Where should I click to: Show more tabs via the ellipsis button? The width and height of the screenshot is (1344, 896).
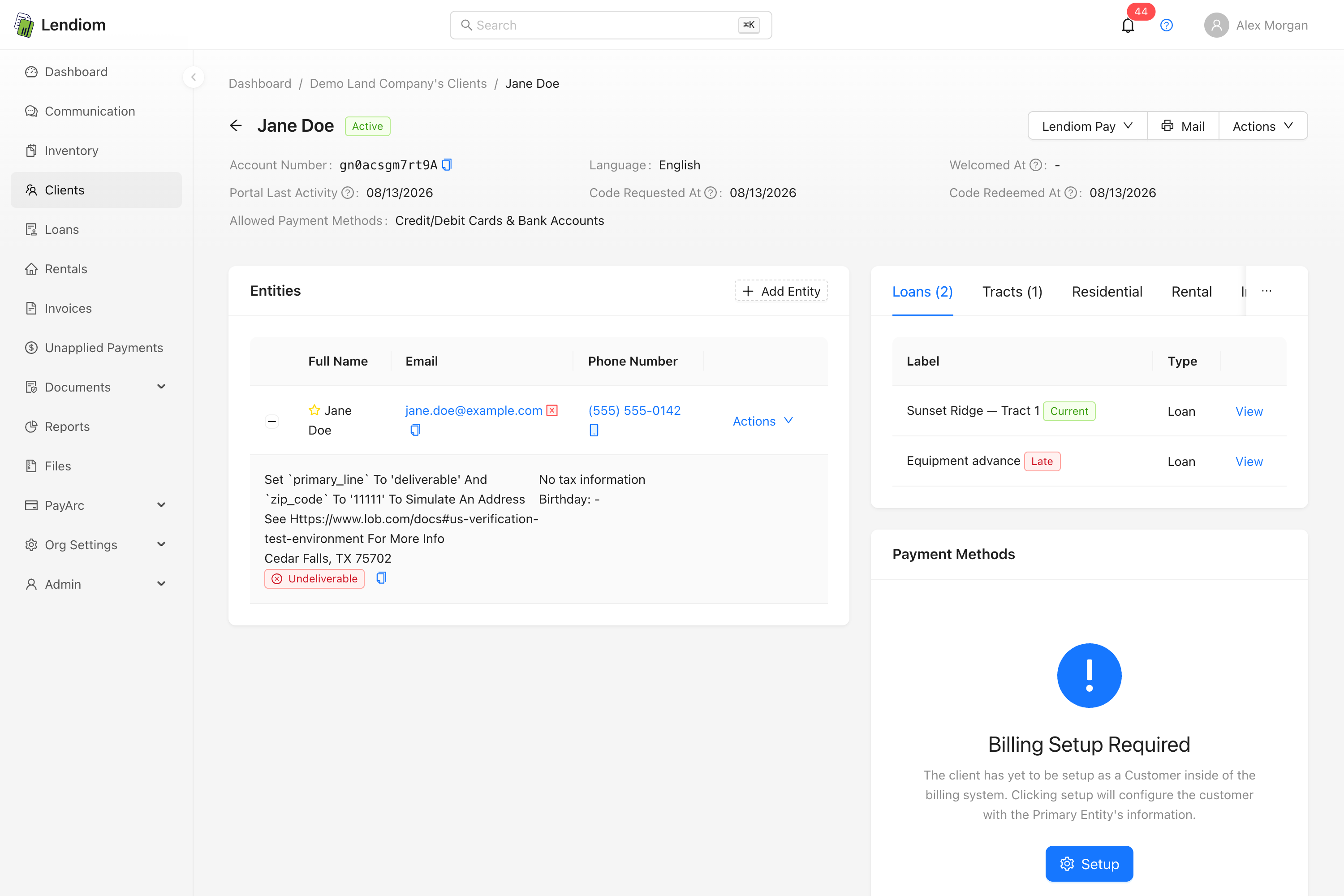pos(1266,291)
